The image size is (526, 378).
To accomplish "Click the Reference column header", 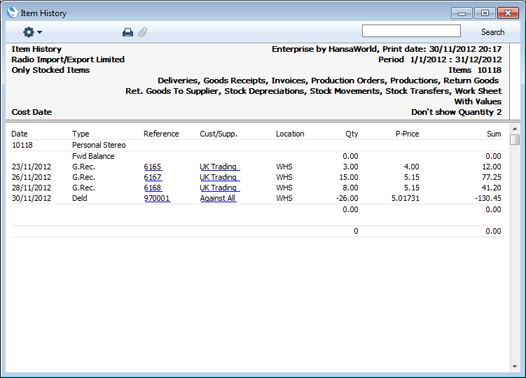I will click(x=161, y=134).
